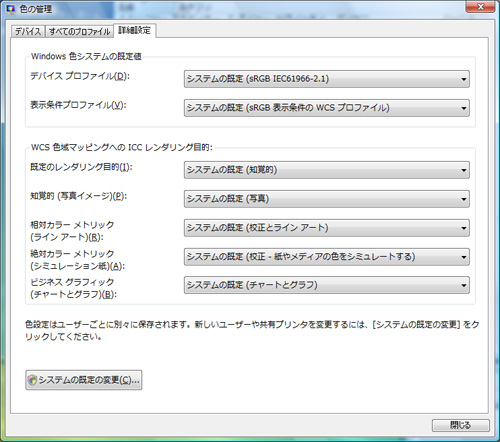The height and width of the screenshot is (442, 500).
Task: Click shield icon on システムの既定の変更 button
Action: 32,380
